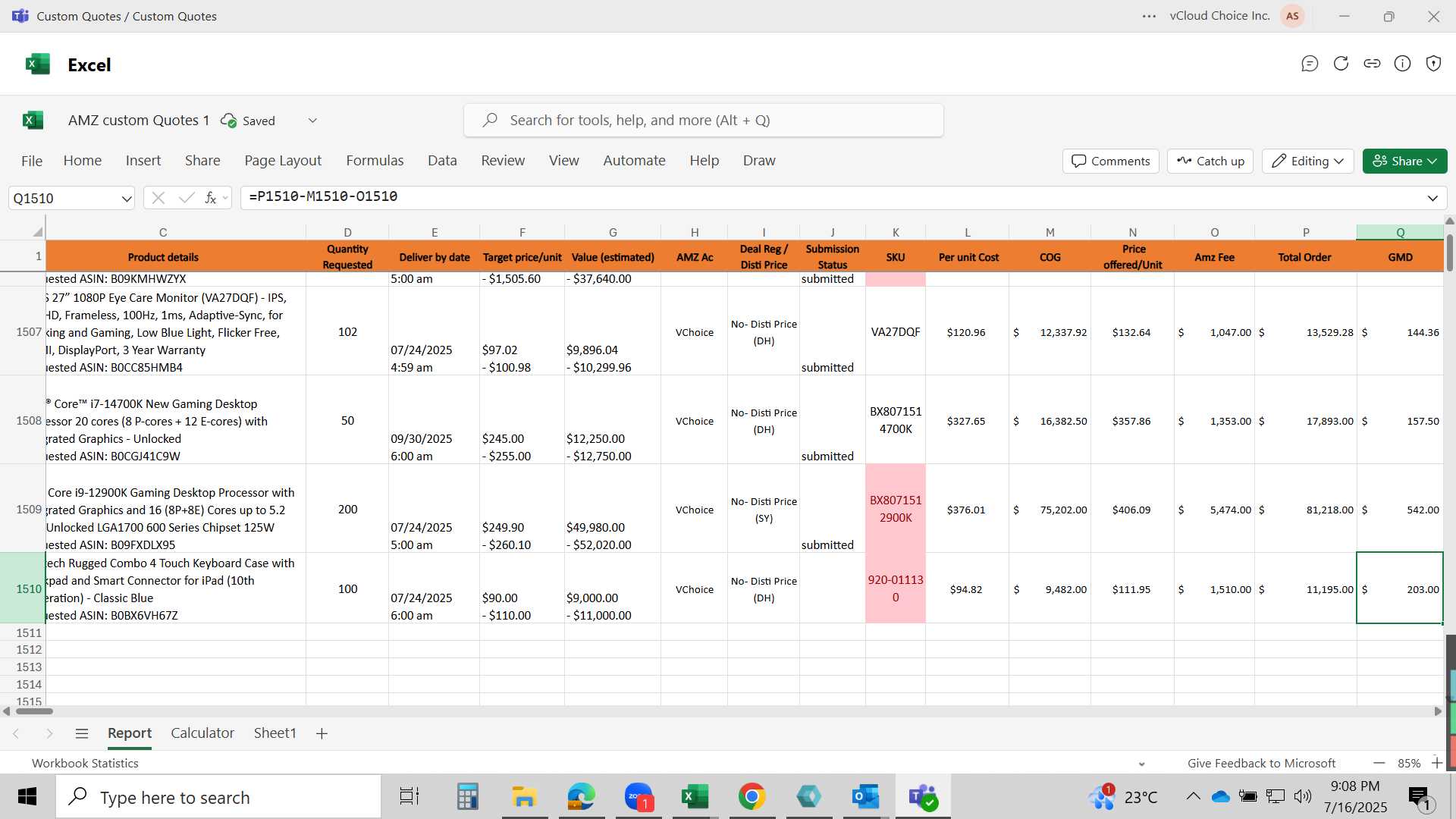Image resolution: width=1456 pixels, height=819 pixels.
Task: Add a new sheet with plus
Action: click(322, 733)
